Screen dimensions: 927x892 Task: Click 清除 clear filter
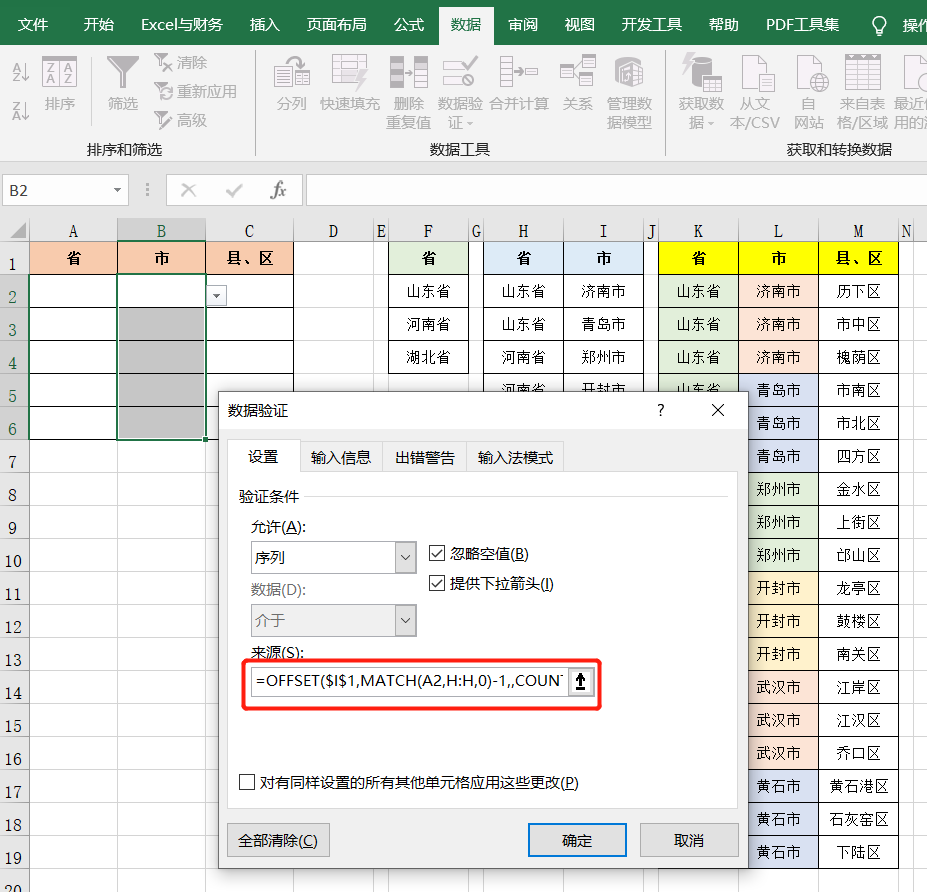click(181, 62)
